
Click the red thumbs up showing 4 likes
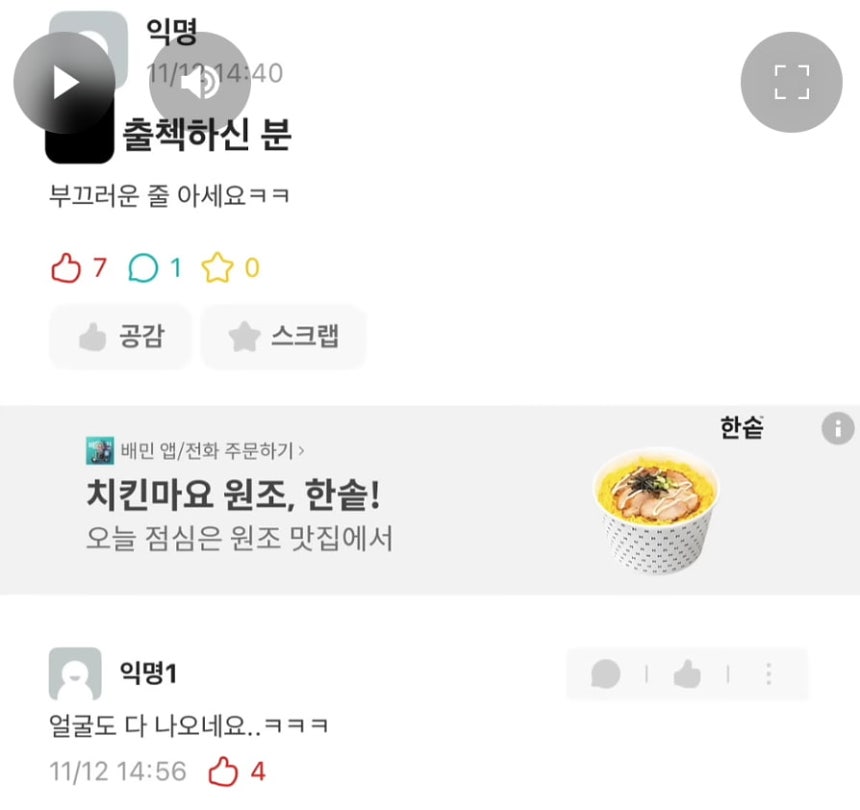coord(222,771)
